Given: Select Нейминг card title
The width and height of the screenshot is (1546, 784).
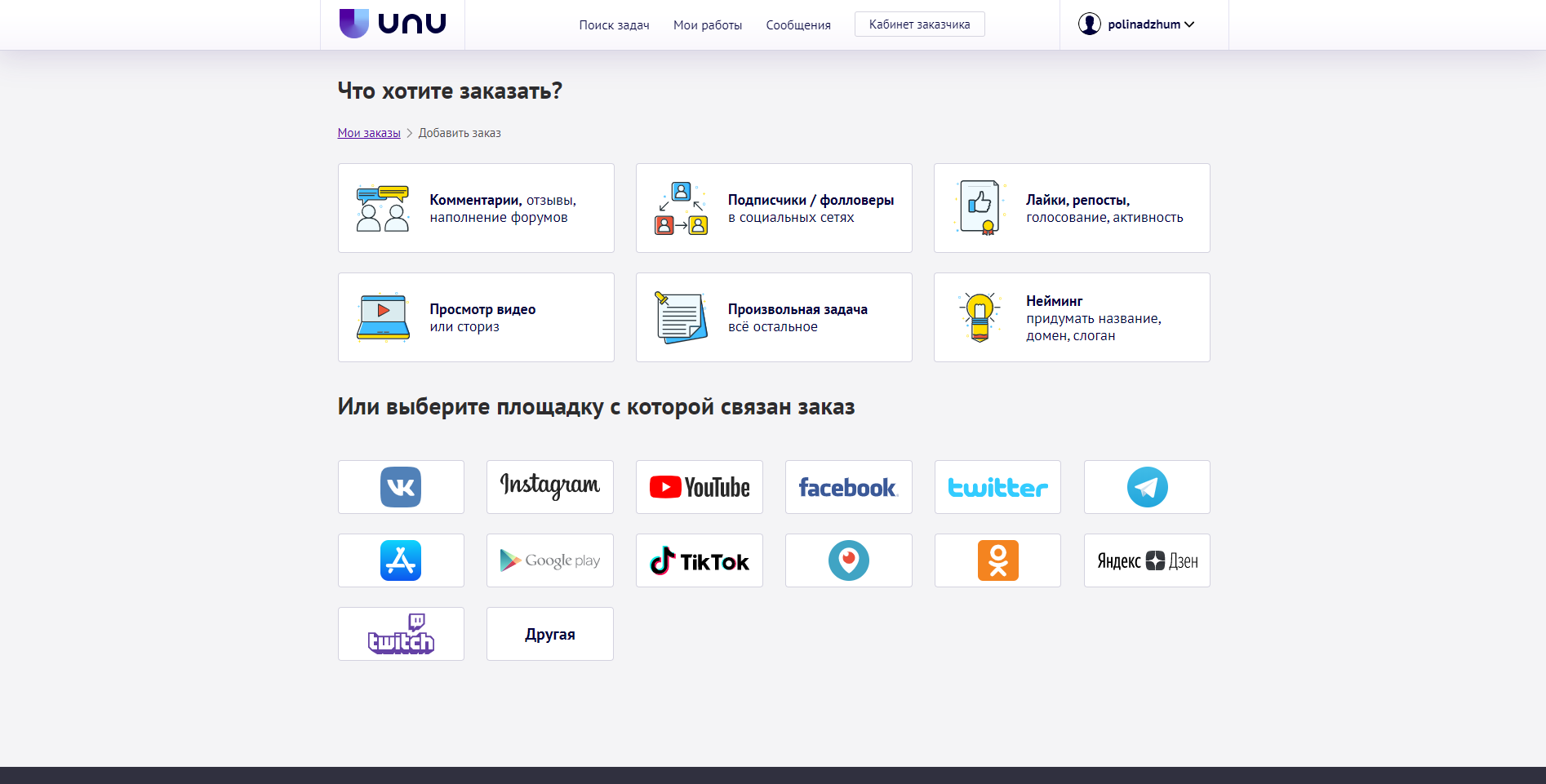Looking at the screenshot, I should pyautogui.click(x=1054, y=301).
